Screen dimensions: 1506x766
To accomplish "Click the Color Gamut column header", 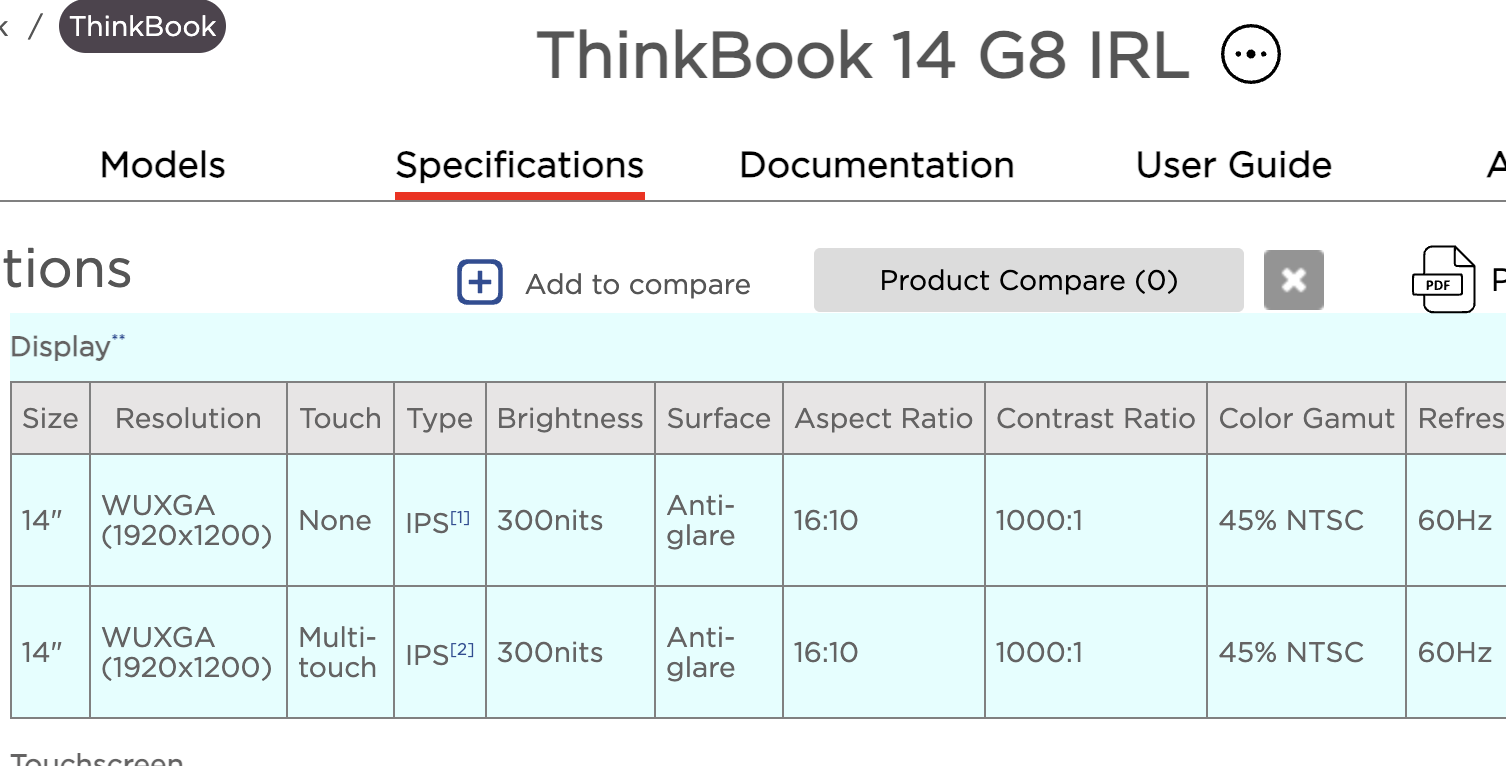I will point(1306,418).
